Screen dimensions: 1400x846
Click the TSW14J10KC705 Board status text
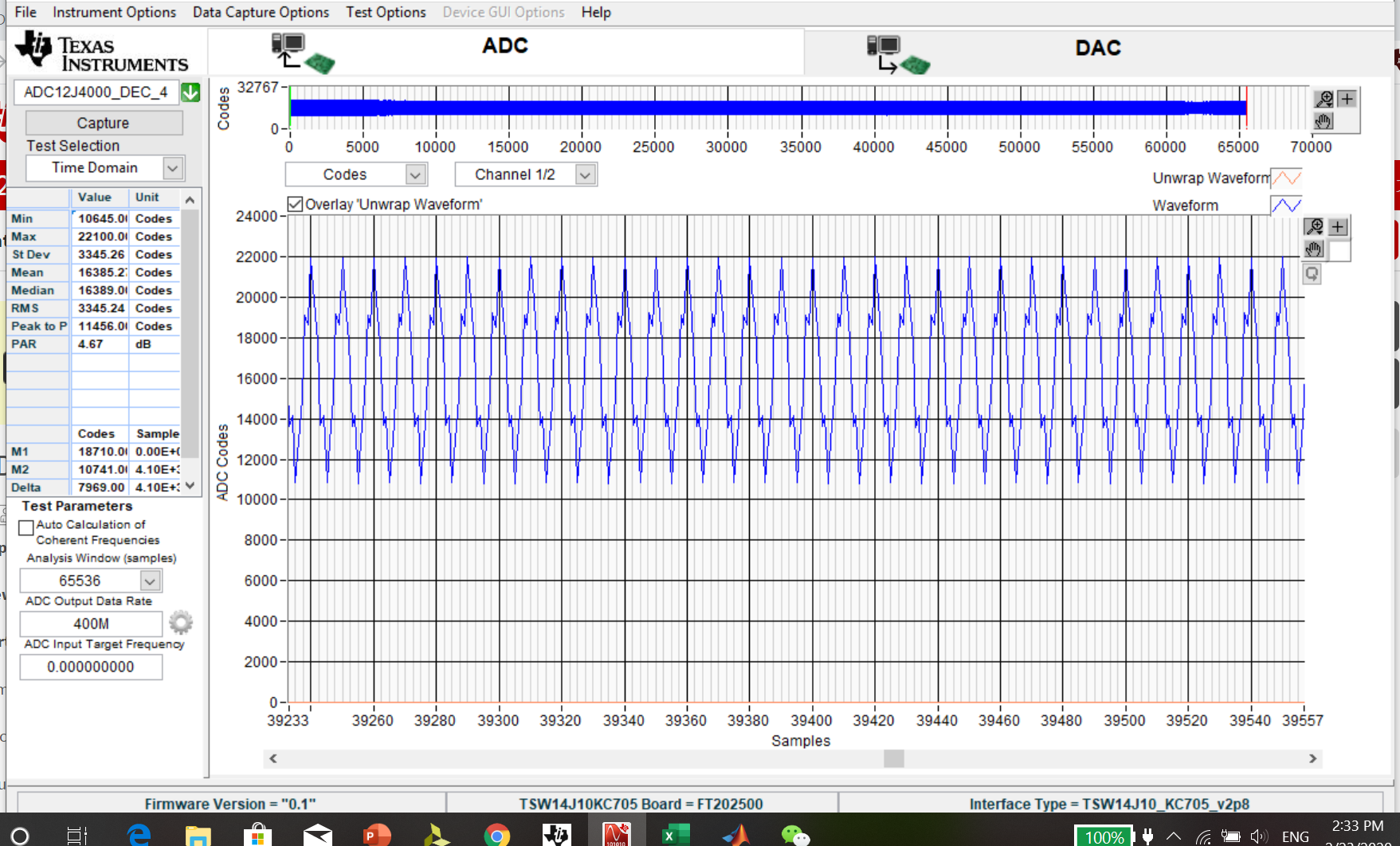(641, 804)
